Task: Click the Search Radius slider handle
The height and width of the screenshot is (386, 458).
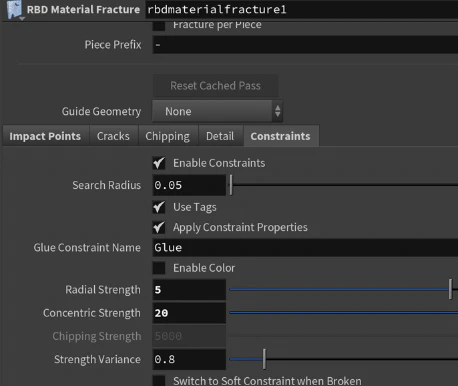Action: [x=231, y=185]
